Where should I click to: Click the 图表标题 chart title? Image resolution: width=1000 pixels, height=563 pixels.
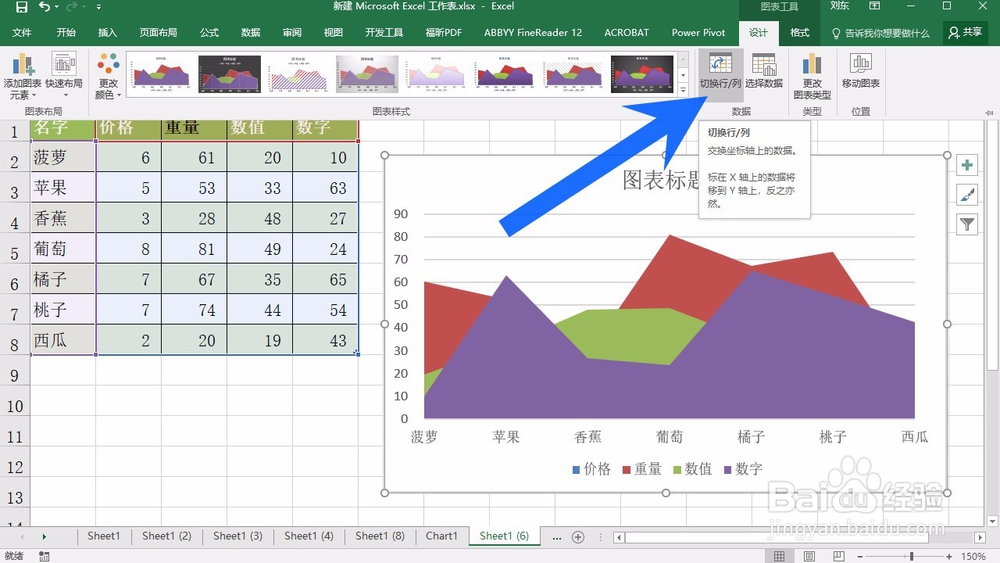click(661, 180)
